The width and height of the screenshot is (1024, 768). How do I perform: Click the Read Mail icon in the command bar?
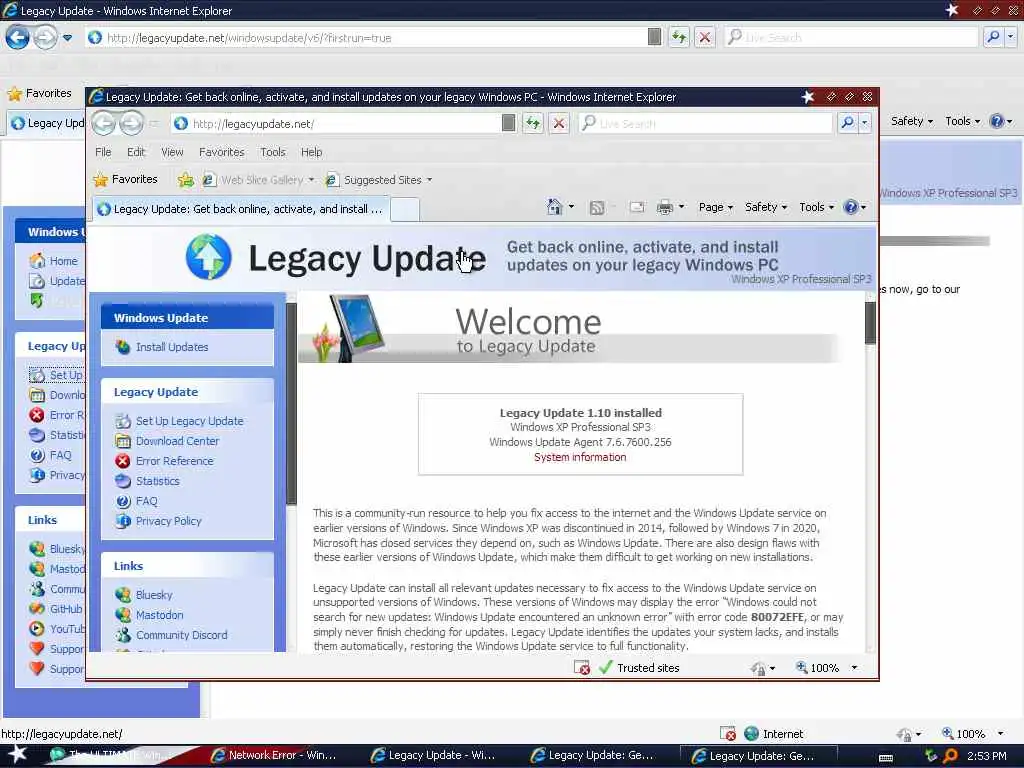point(637,208)
